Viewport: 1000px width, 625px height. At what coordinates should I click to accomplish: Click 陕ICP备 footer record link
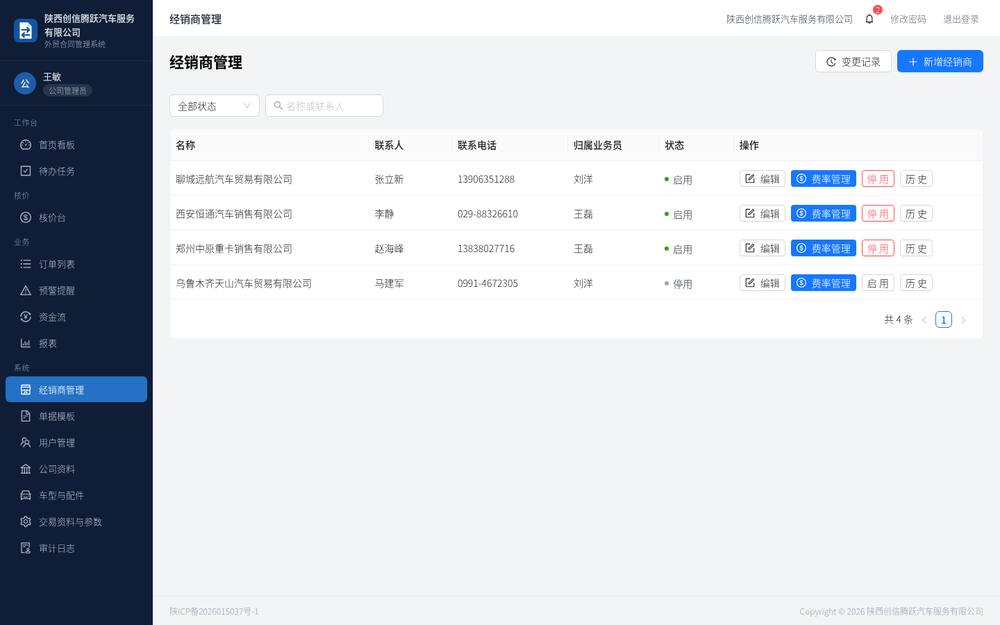214,611
